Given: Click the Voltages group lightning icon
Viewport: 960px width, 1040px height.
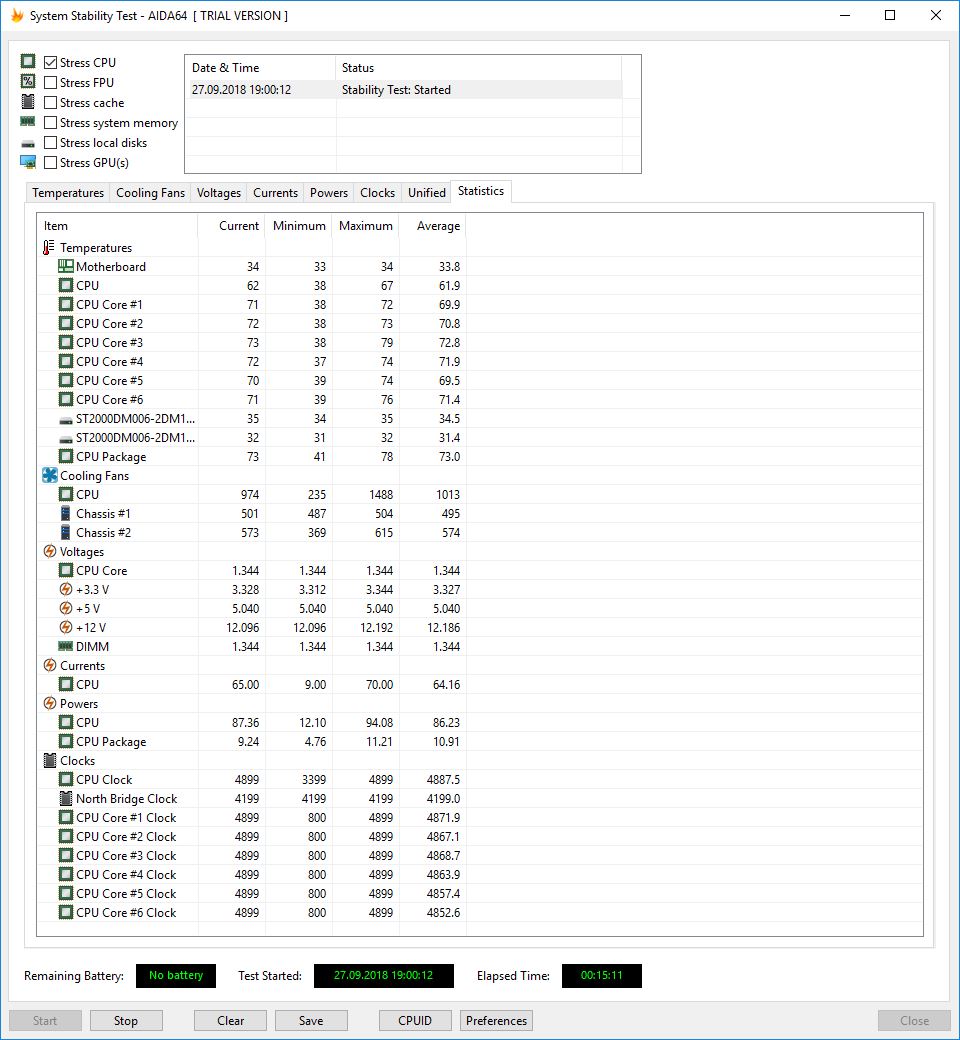Looking at the screenshot, I should [x=50, y=551].
